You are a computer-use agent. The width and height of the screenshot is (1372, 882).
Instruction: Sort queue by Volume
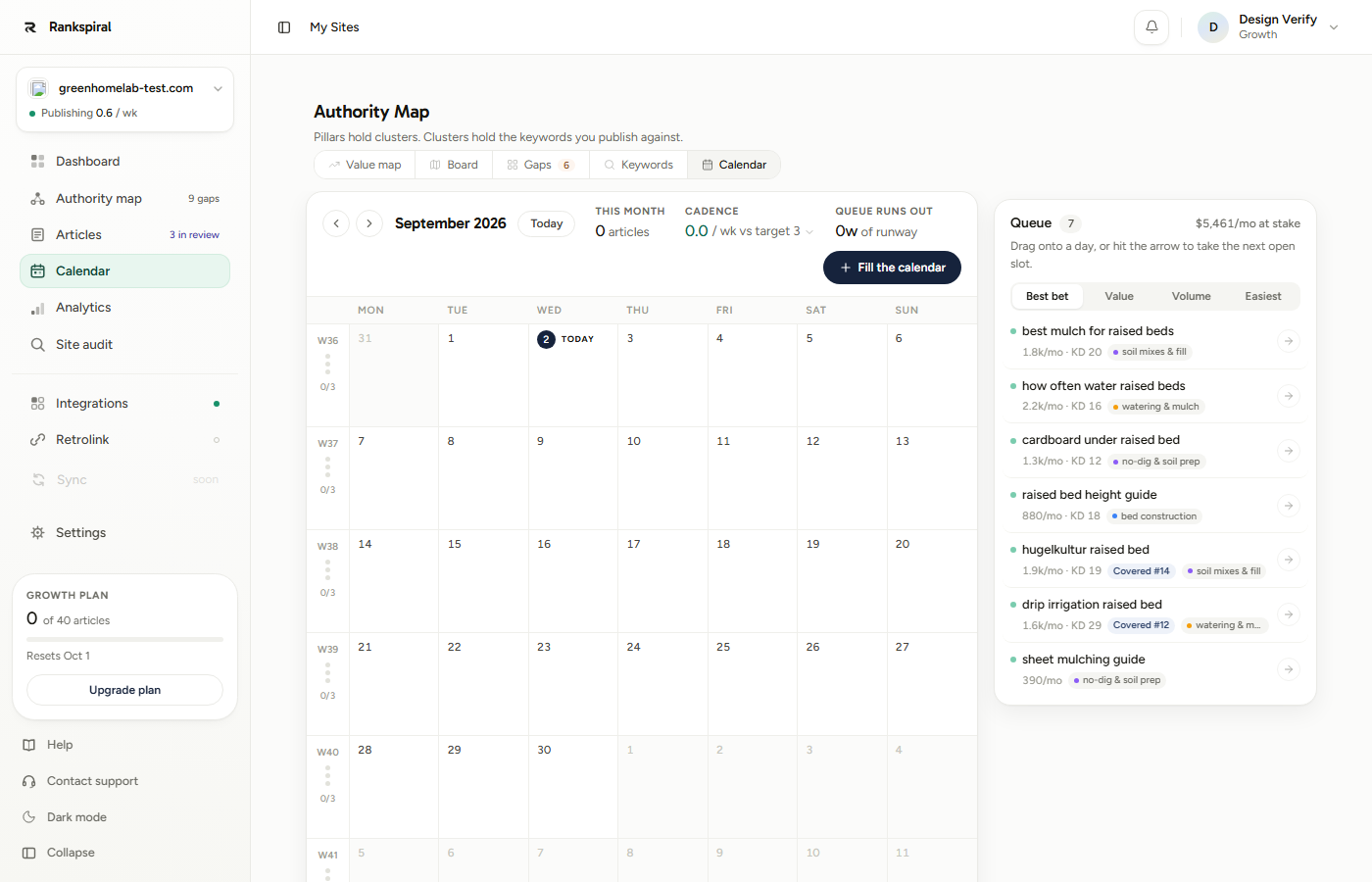(1191, 296)
